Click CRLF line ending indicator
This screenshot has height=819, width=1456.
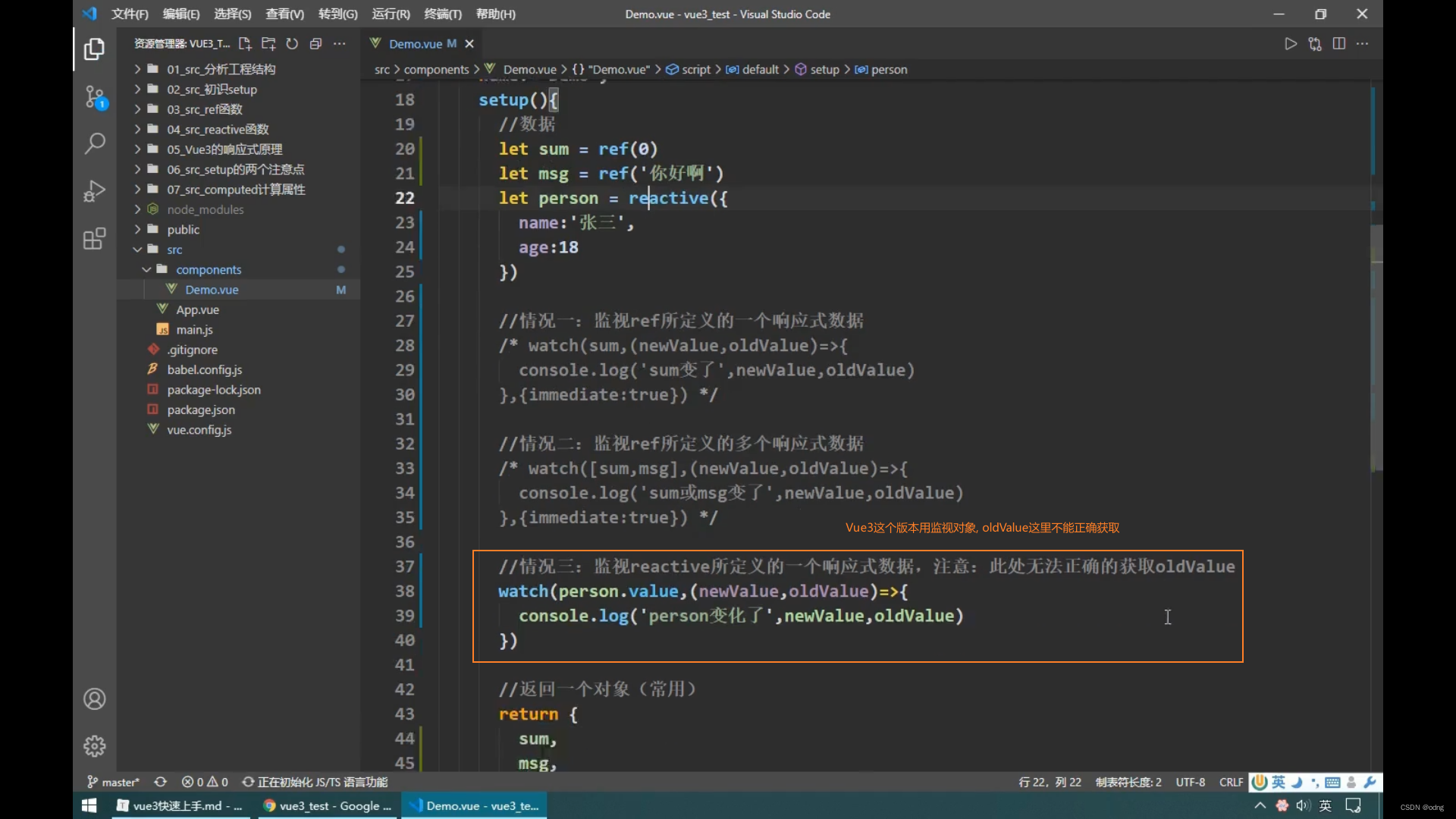coord(1232,781)
